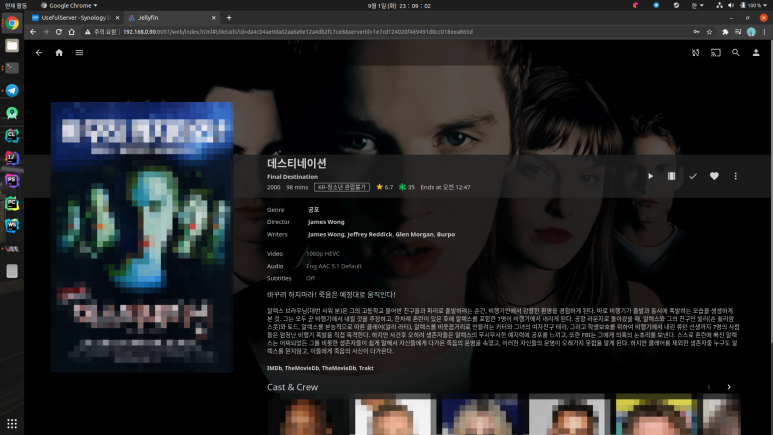Open the 공포 genre link
The height and width of the screenshot is (435, 773).
click(314, 210)
